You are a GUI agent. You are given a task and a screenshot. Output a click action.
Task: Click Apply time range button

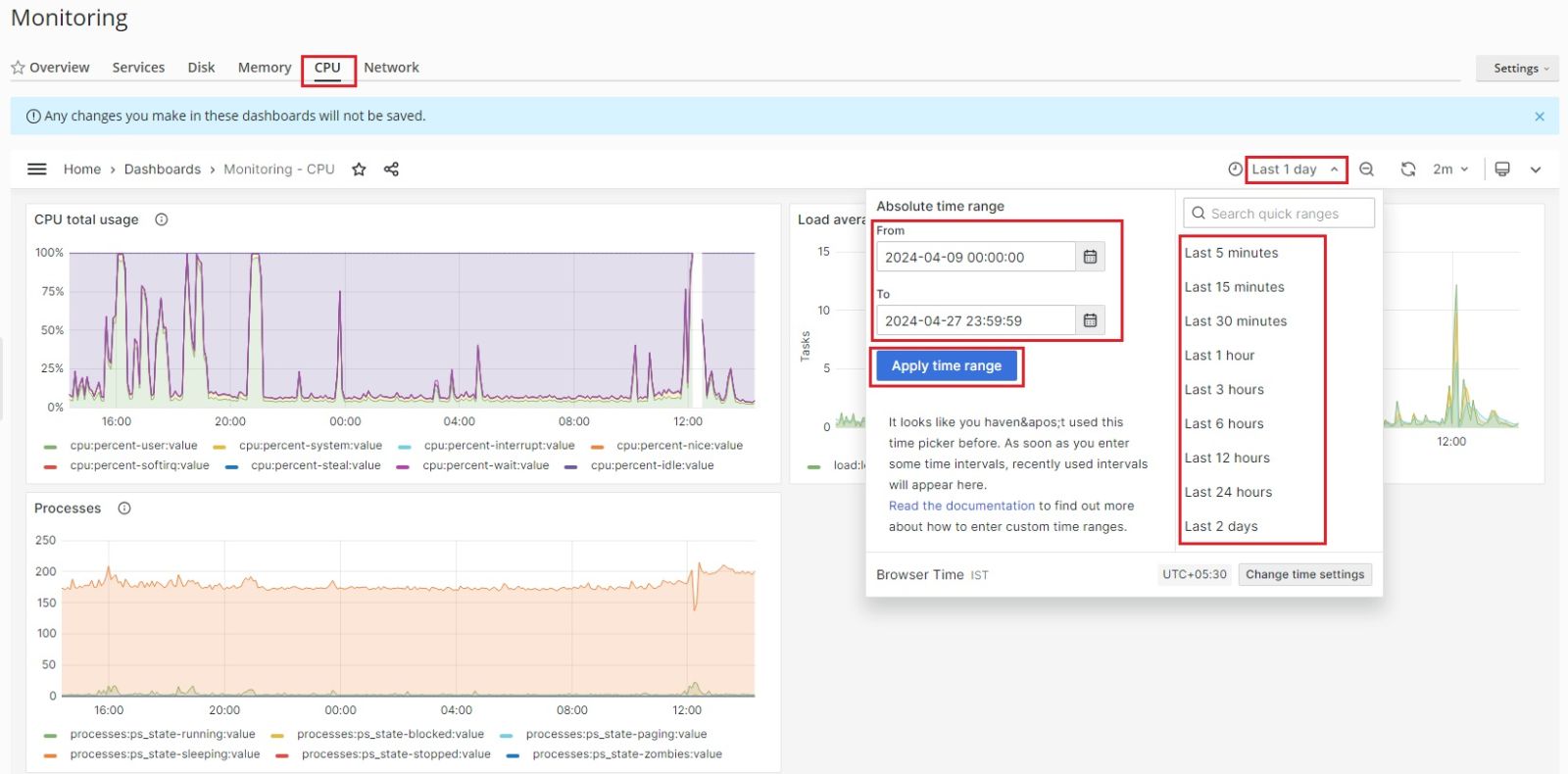pyautogui.click(x=946, y=365)
